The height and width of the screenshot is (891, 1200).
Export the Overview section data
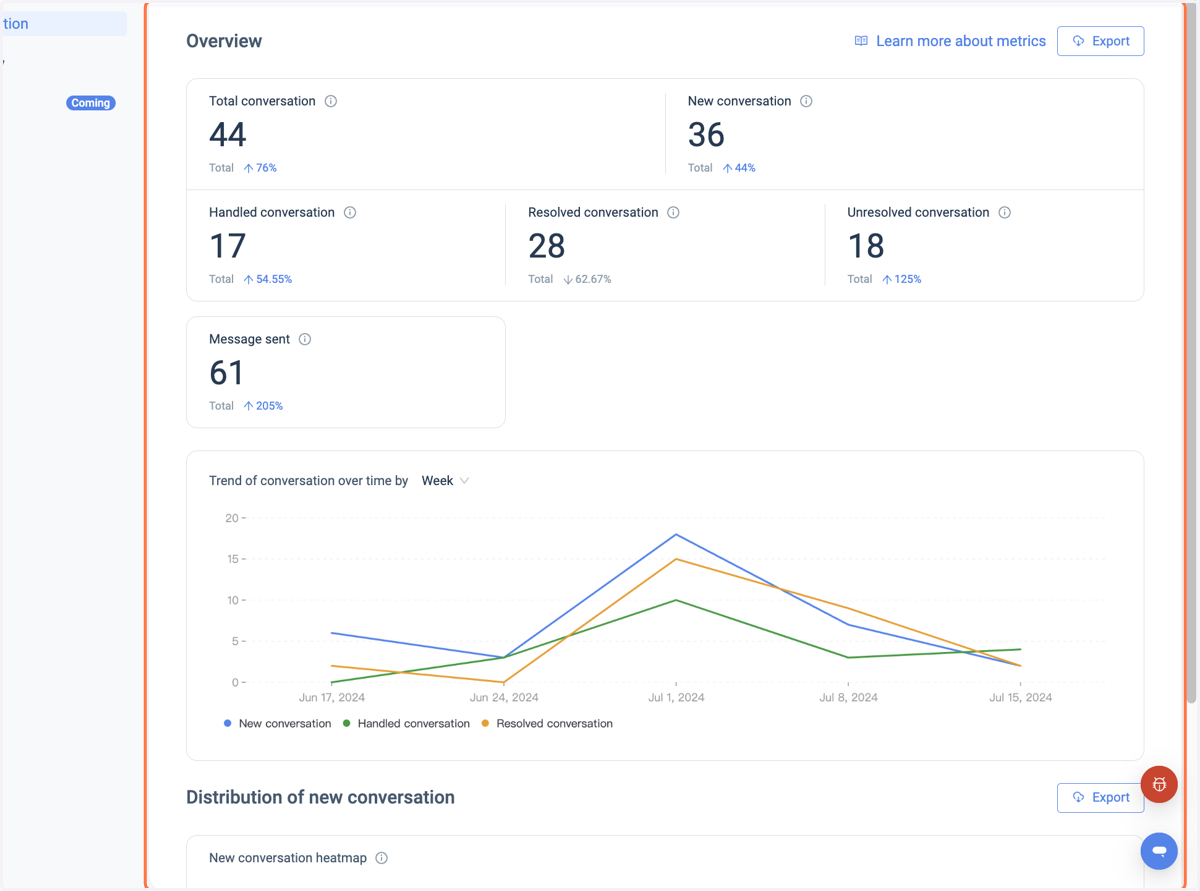pos(1100,41)
